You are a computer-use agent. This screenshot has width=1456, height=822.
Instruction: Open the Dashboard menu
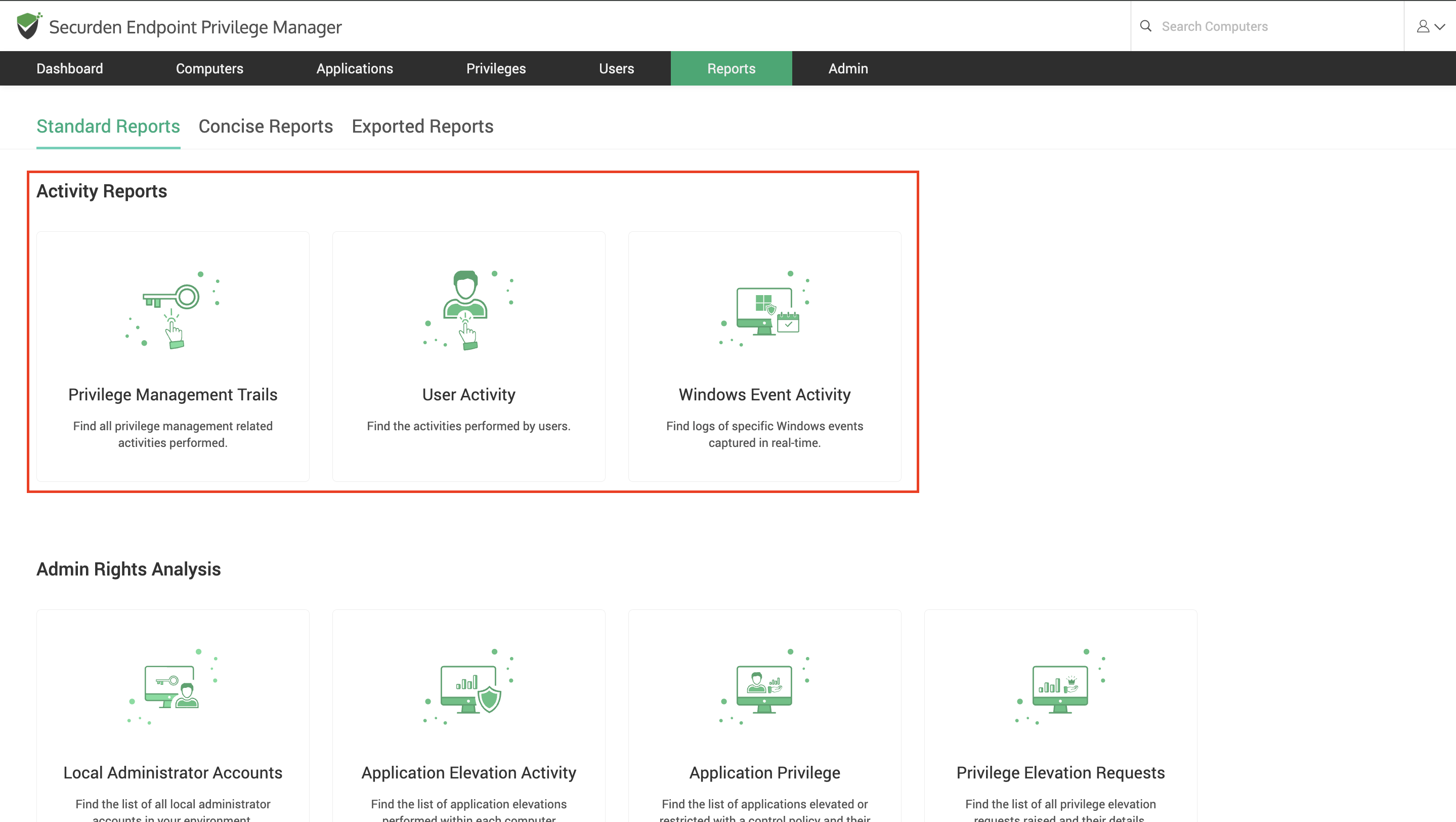(69, 68)
